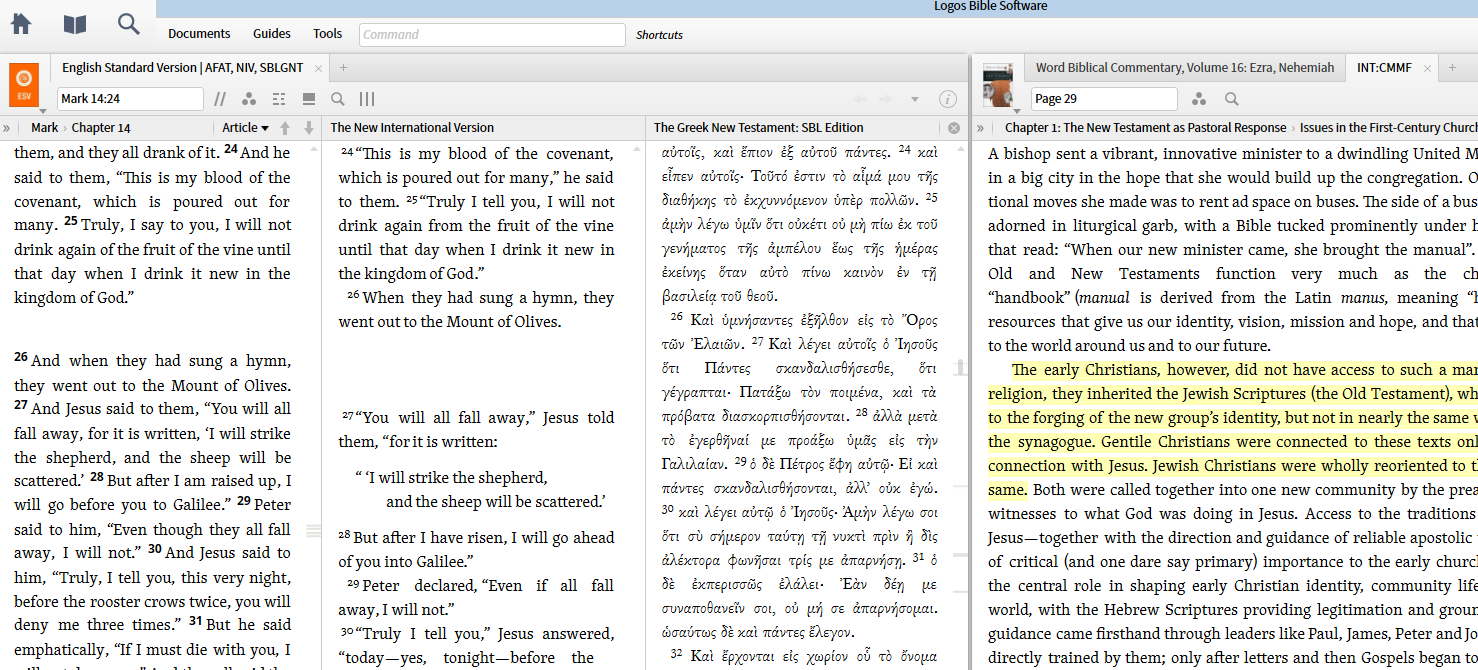Click the Mark 14:24 reference box
This screenshot has height=670, width=1478.
point(130,99)
